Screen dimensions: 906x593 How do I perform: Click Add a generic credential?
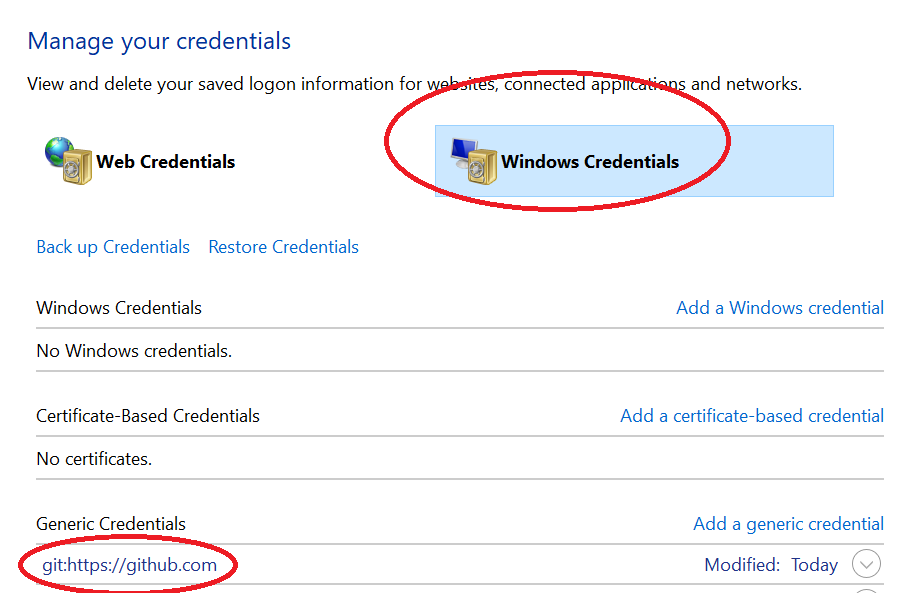(x=789, y=524)
